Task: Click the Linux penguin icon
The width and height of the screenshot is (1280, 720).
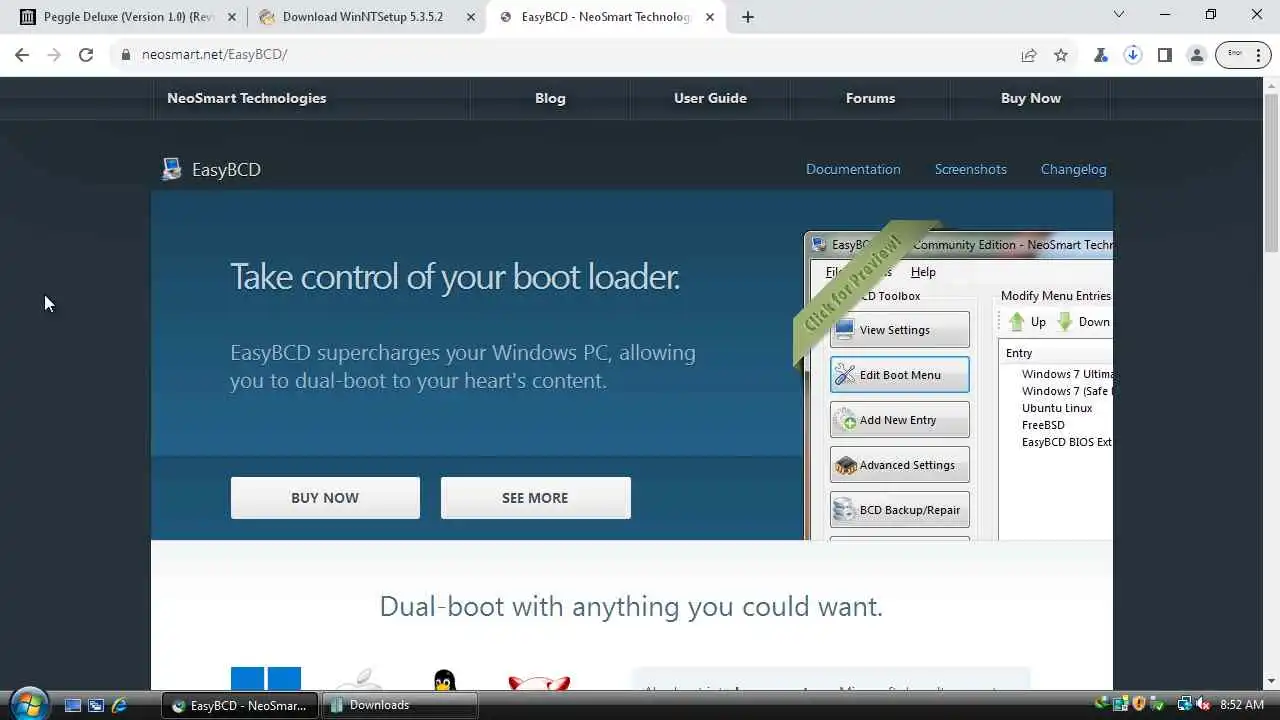Action: click(445, 680)
